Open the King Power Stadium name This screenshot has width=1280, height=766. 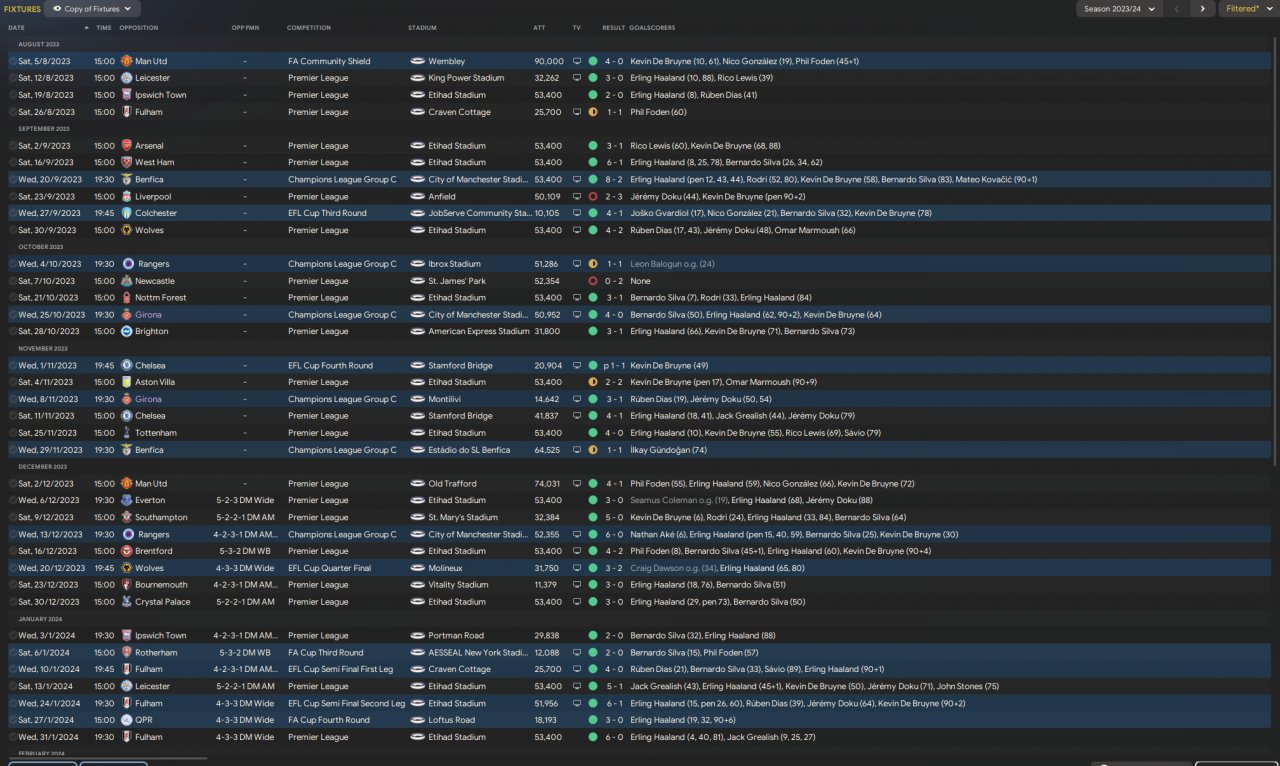[x=466, y=78]
